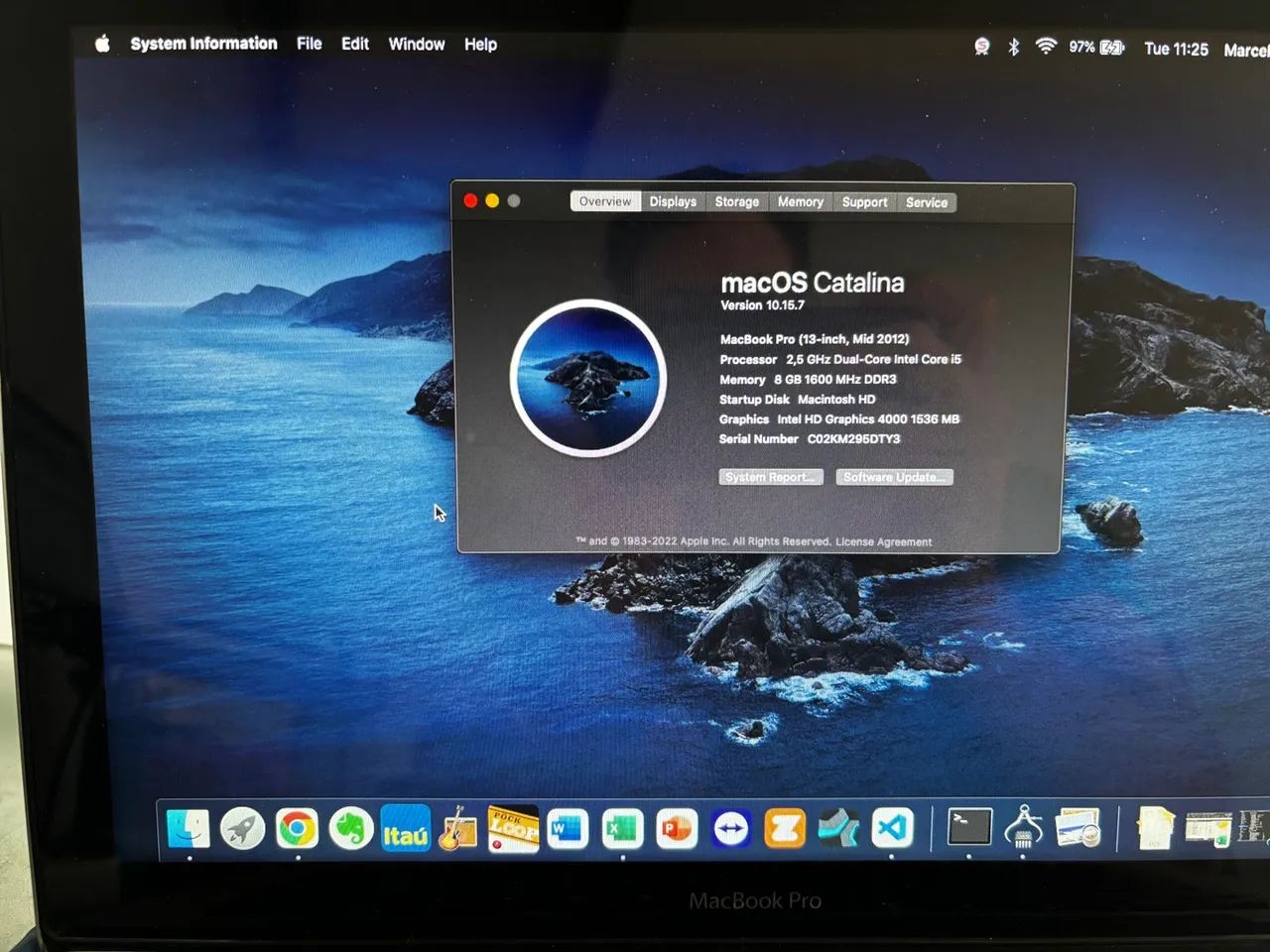
Task: Click the Apple menu logo
Action: 102,44
